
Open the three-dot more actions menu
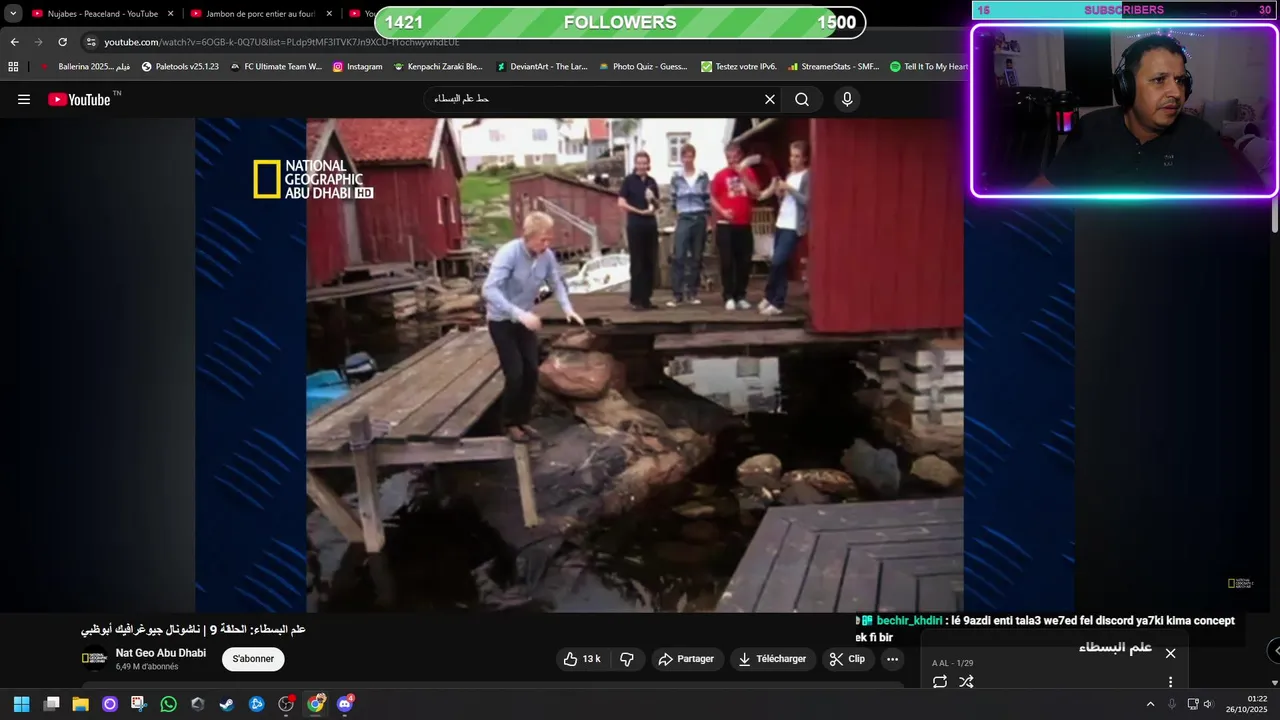892,659
